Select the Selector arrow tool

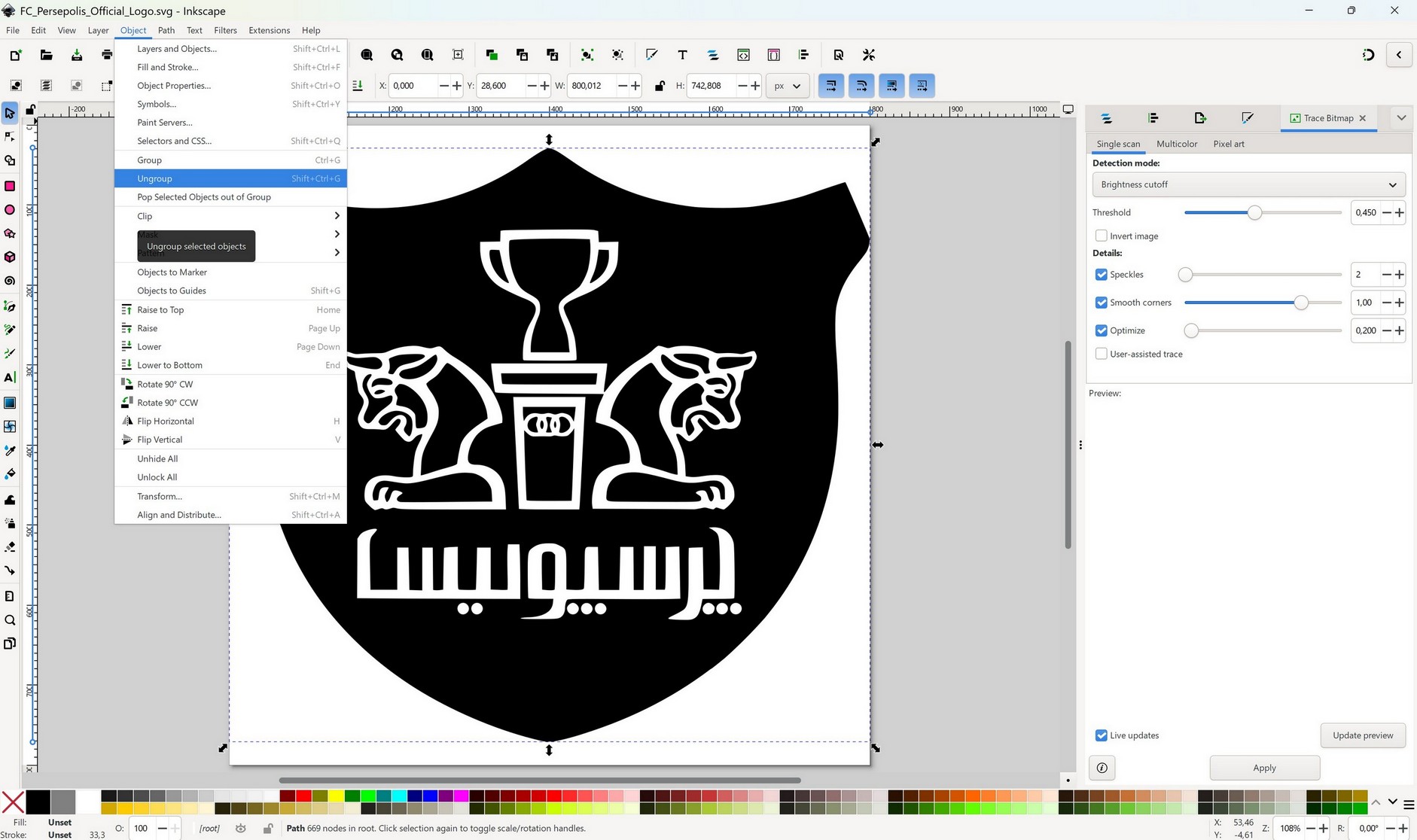10,114
